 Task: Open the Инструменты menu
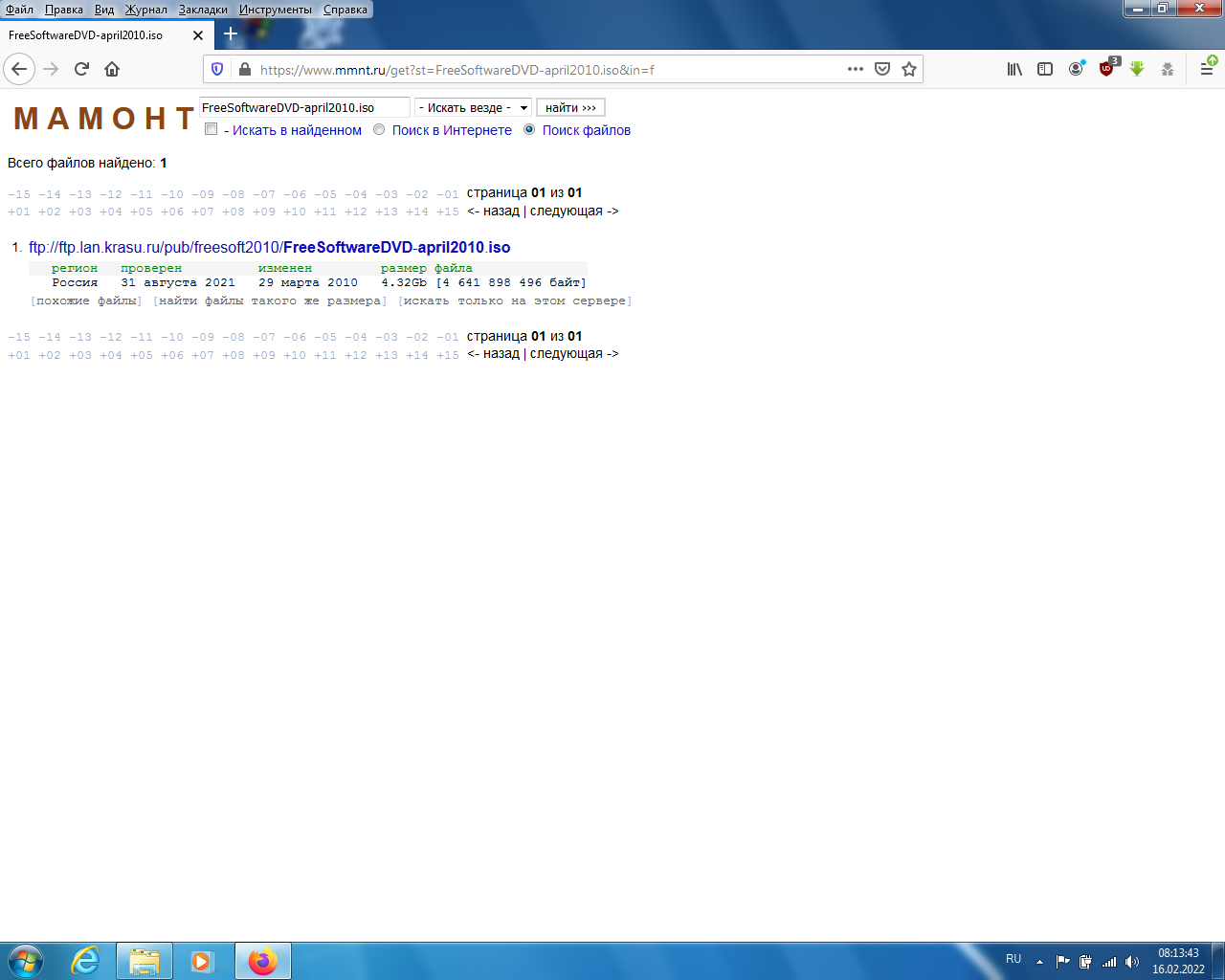[276, 10]
